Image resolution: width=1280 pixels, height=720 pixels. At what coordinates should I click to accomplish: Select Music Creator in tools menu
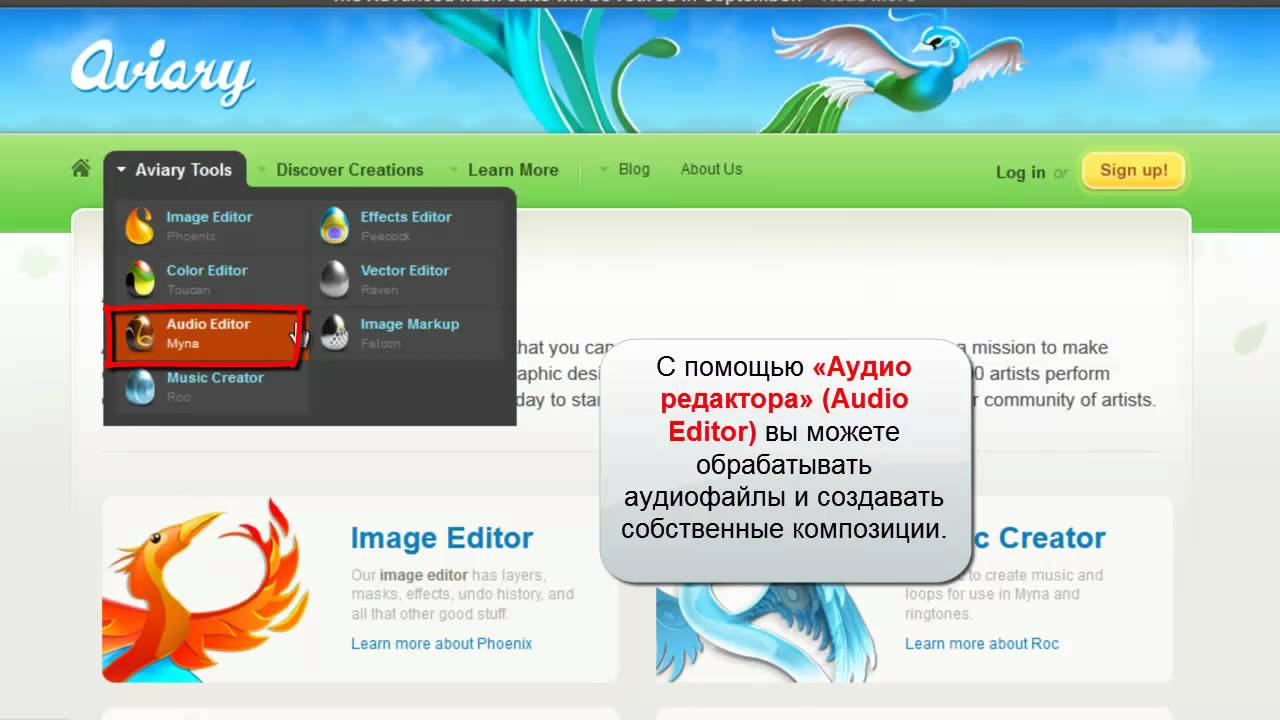215,378
